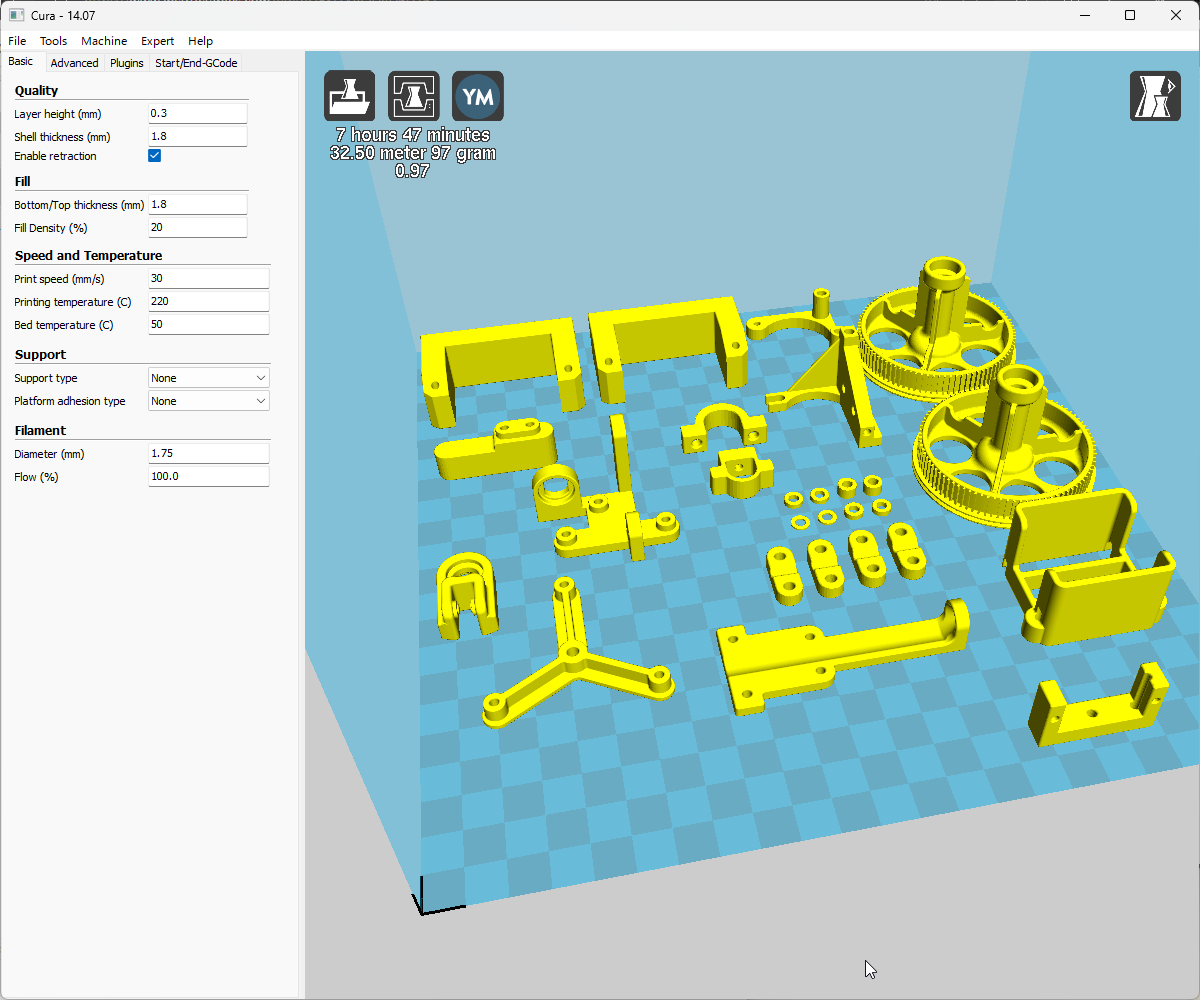
Task: Open the Platform adhesion type dropdown
Action: [209, 401]
